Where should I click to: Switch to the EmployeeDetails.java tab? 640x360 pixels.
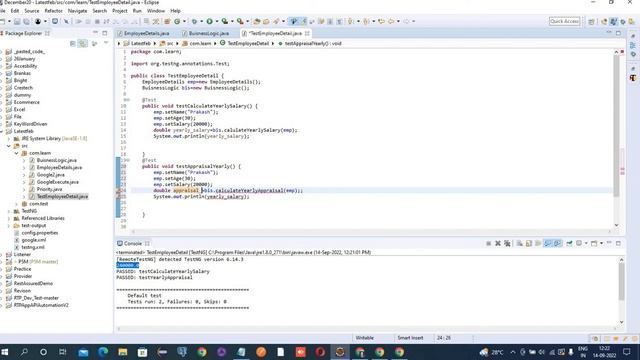pos(146,33)
